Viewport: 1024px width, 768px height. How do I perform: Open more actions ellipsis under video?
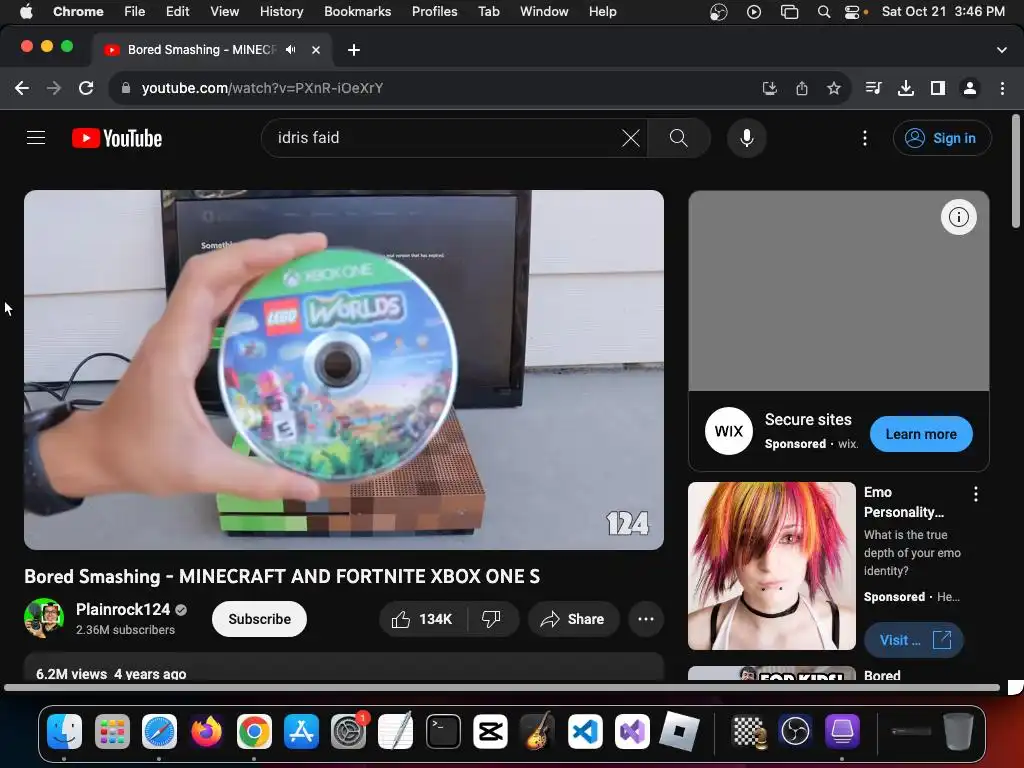click(x=646, y=619)
